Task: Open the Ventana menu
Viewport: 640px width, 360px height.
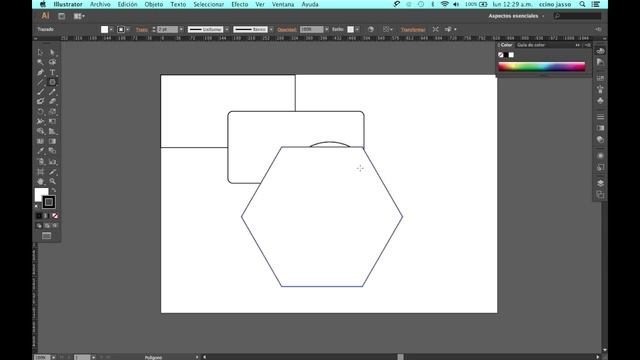Action: [x=283, y=4]
